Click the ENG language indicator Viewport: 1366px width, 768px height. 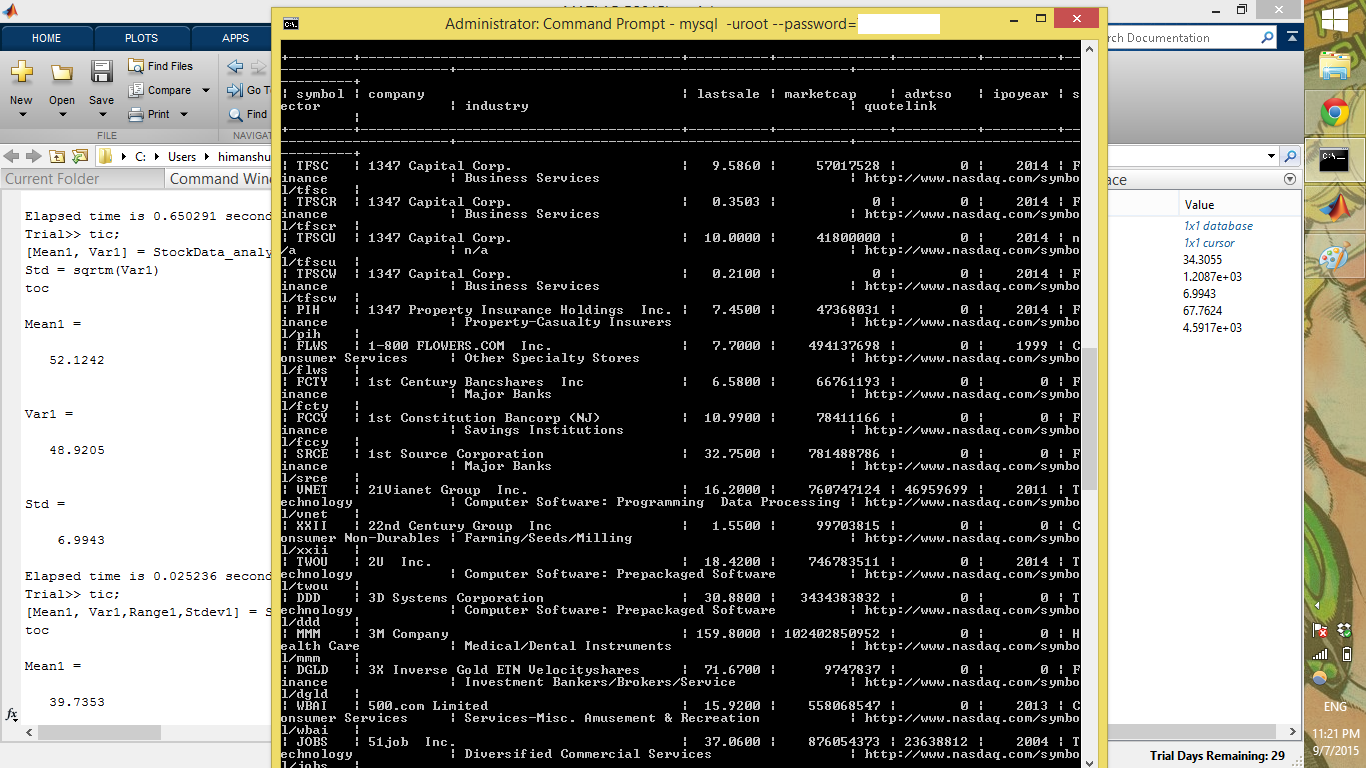[1335, 707]
